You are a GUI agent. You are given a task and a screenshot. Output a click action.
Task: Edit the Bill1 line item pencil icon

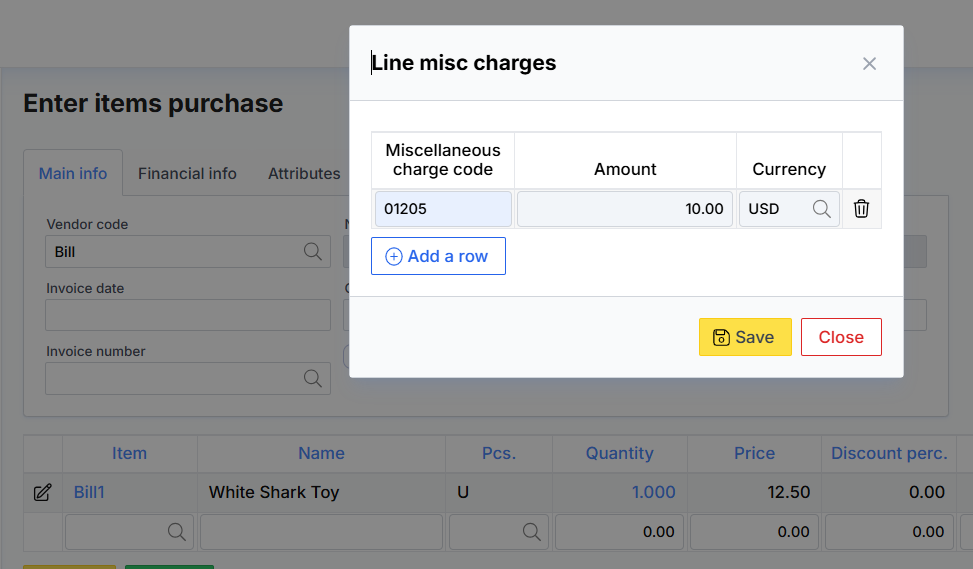point(42,492)
